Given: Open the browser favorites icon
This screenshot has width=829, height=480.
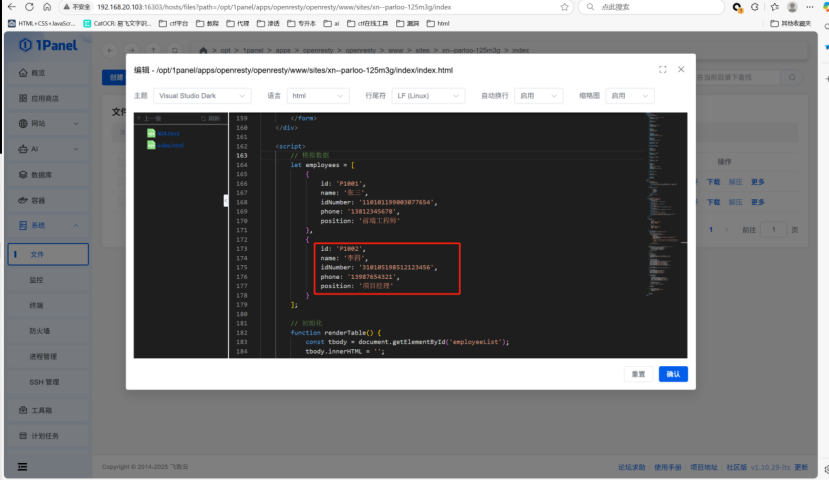Looking at the screenshot, I should (x=775, y=7).
